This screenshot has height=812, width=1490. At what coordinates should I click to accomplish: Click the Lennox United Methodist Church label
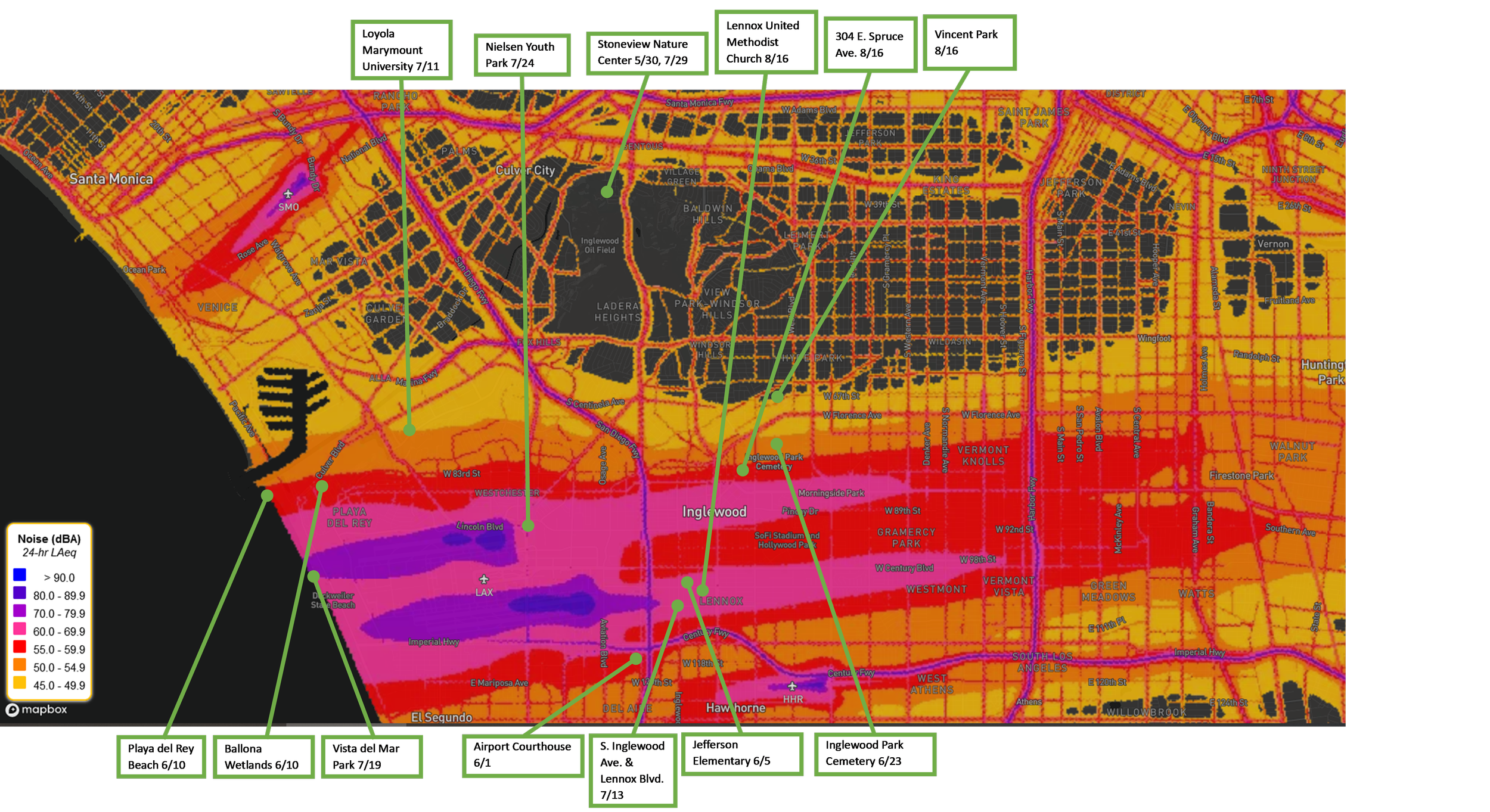tap(765, 42)
